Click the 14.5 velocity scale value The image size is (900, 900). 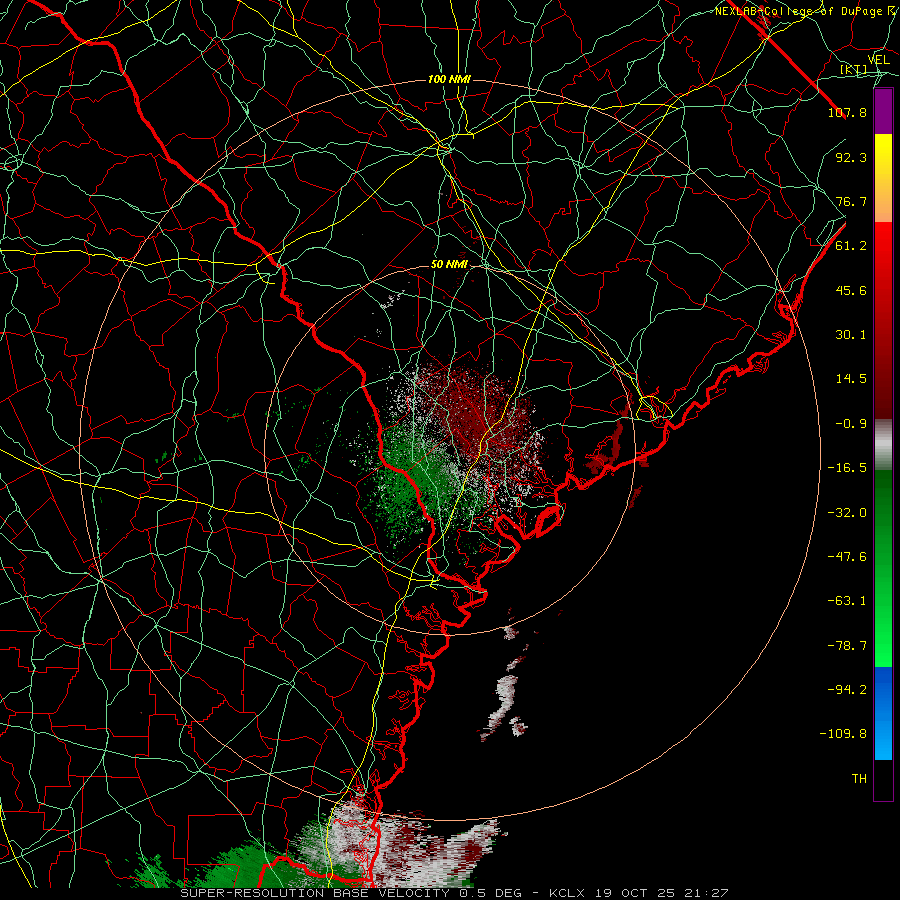(851, 379)
